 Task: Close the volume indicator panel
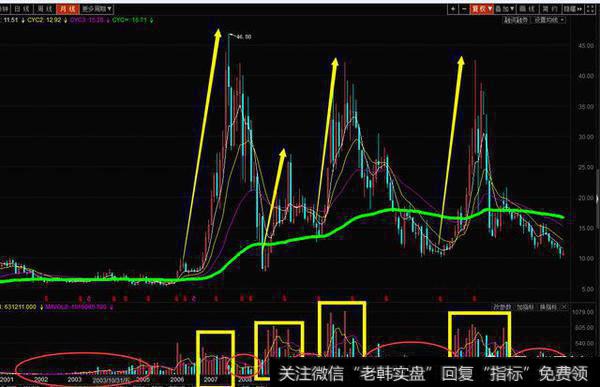564,307
